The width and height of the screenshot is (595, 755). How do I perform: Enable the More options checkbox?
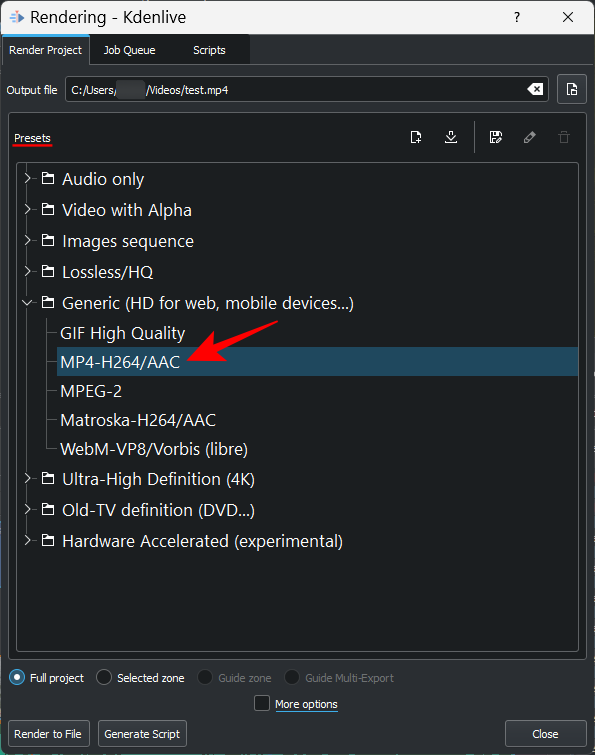tap(262, 703)
